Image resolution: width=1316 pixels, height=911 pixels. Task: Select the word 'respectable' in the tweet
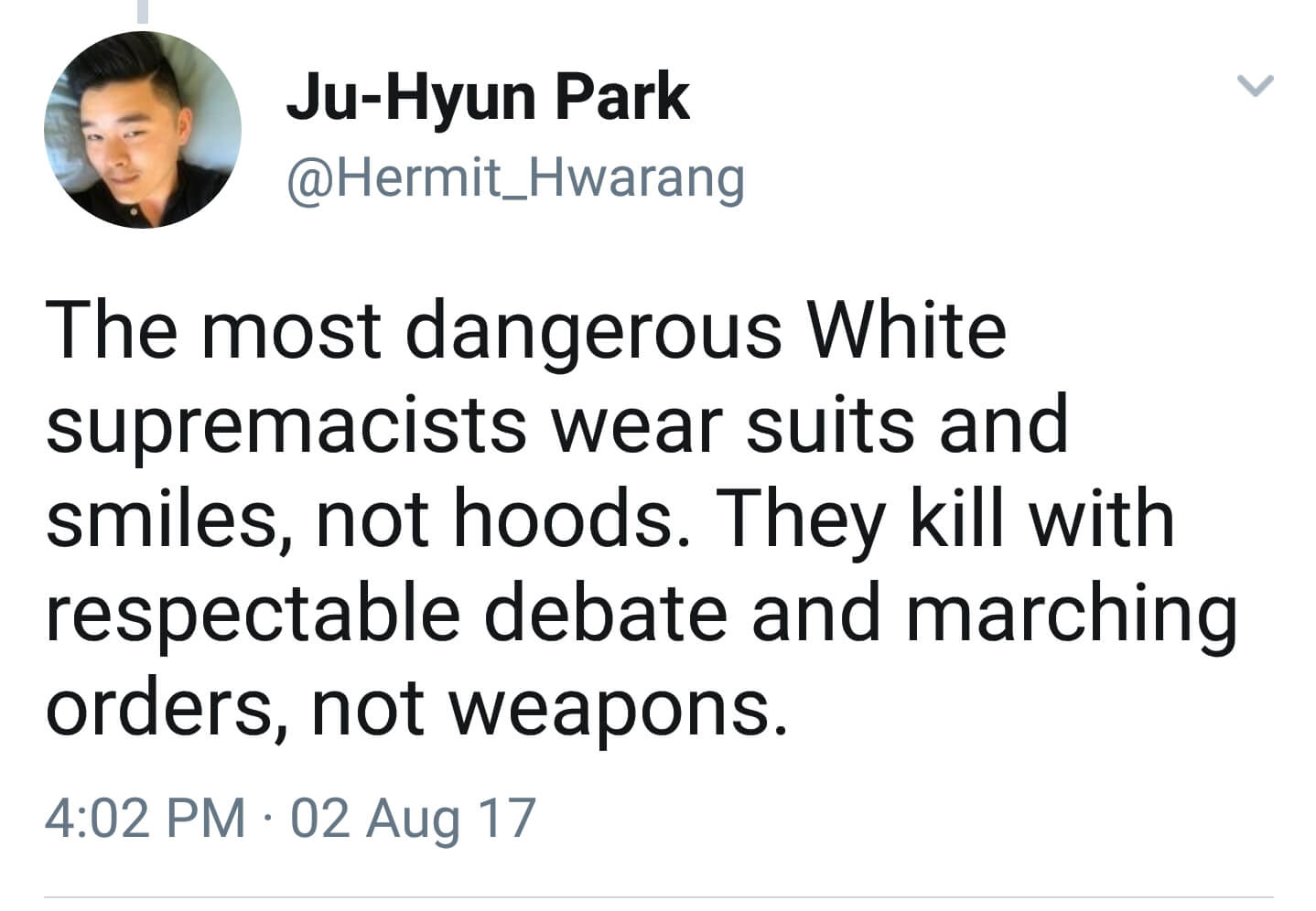[253, 616]
